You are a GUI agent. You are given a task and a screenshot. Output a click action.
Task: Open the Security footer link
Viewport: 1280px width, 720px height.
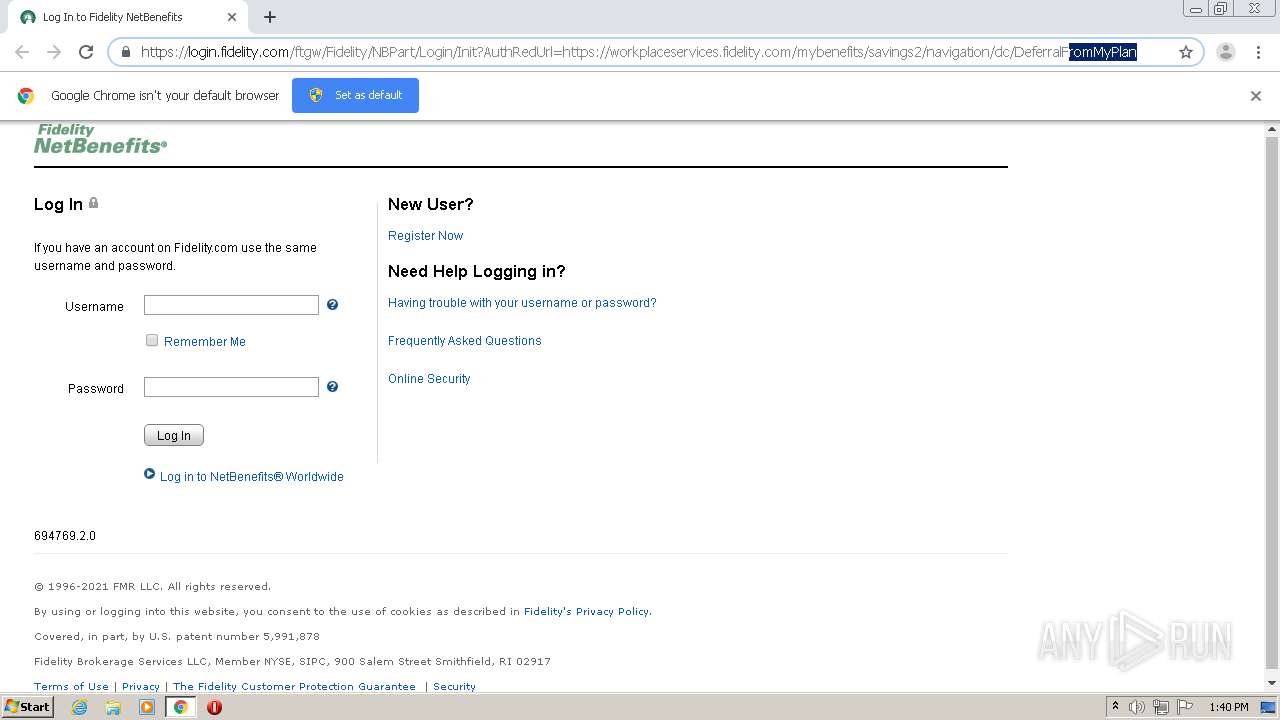tap(454, 687)
